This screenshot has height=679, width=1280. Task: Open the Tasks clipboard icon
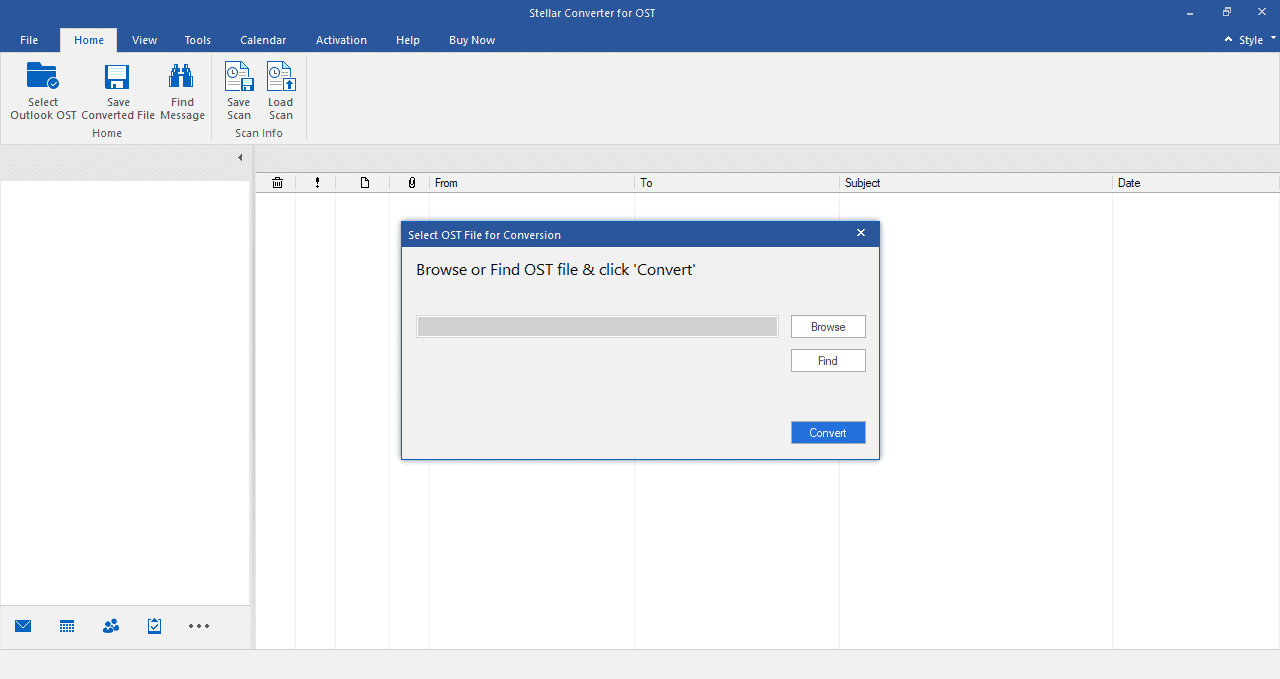[154, 626]
